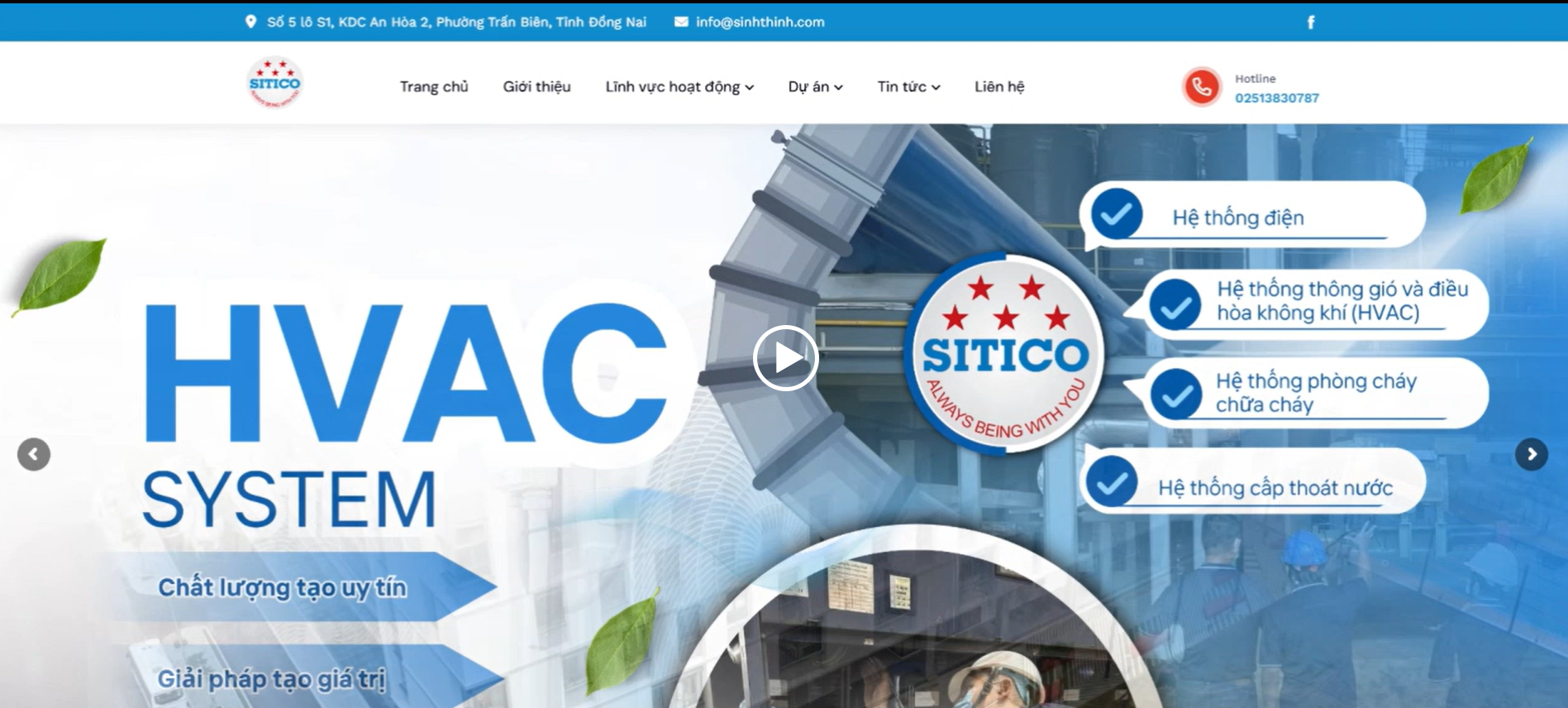Expand the Dự án dropdown
The height and width of the screenshot is (708, 1568).
(815, 87)
